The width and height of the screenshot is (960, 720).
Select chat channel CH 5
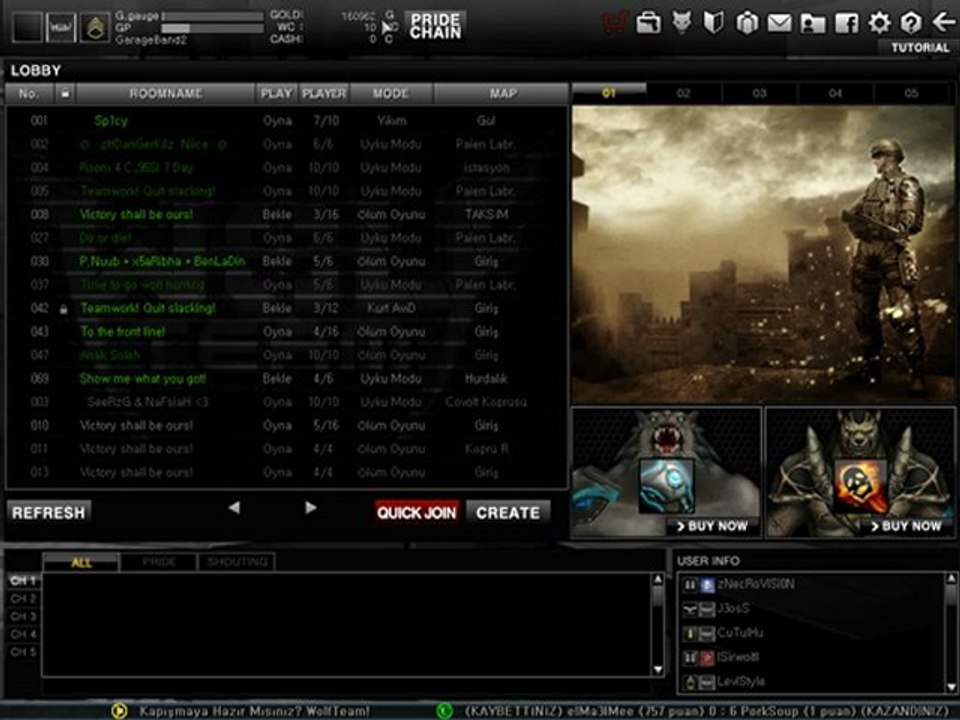click(x=23, y=652)
